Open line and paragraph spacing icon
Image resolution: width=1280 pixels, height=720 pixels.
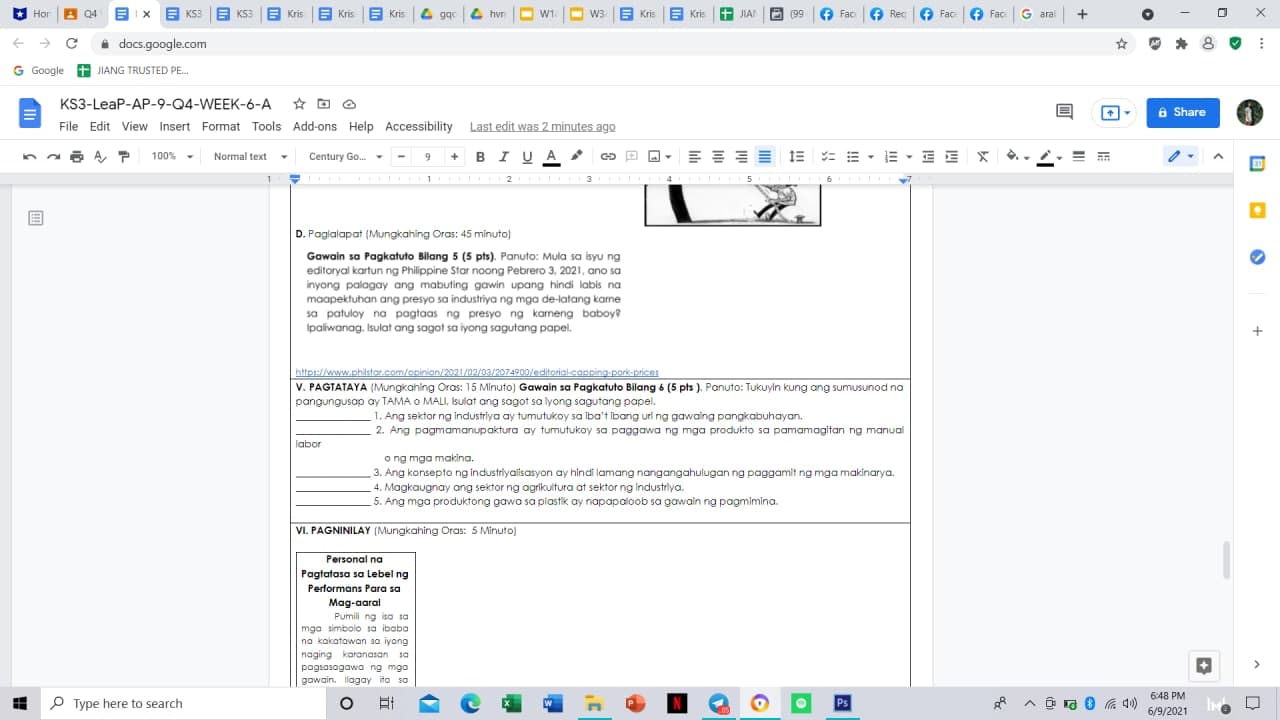pyautogui.click(x=797, y=157)
